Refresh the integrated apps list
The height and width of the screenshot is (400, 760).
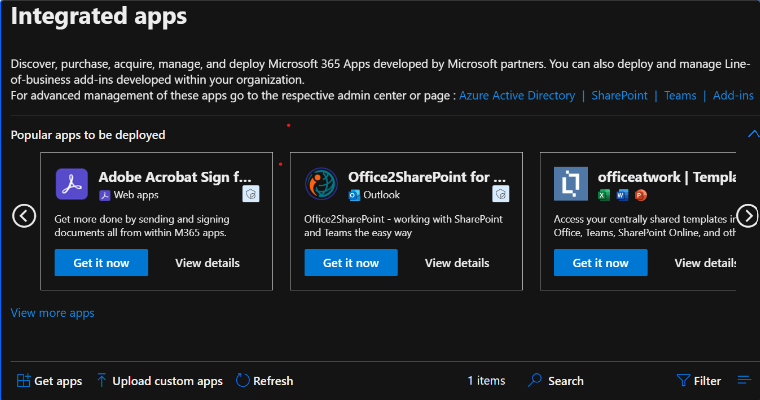(x=265, y=381)
